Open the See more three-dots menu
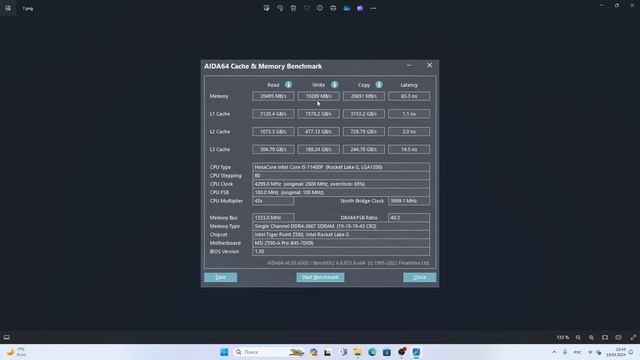 coord(373,8)
